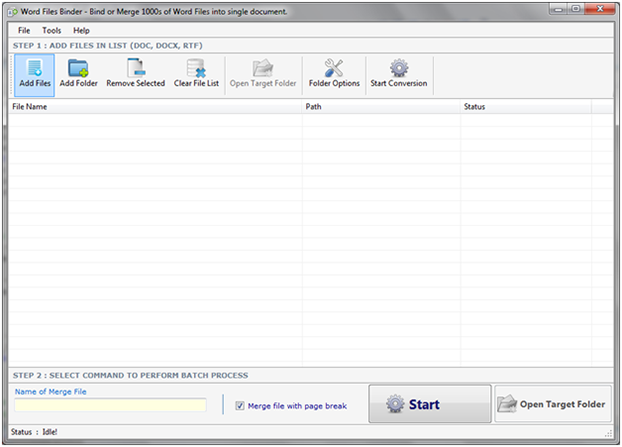Click the 'STEP 1 : ADD FILES IN LIST' heading
This screenshot has height=447, width=622.
pos(107,46)
